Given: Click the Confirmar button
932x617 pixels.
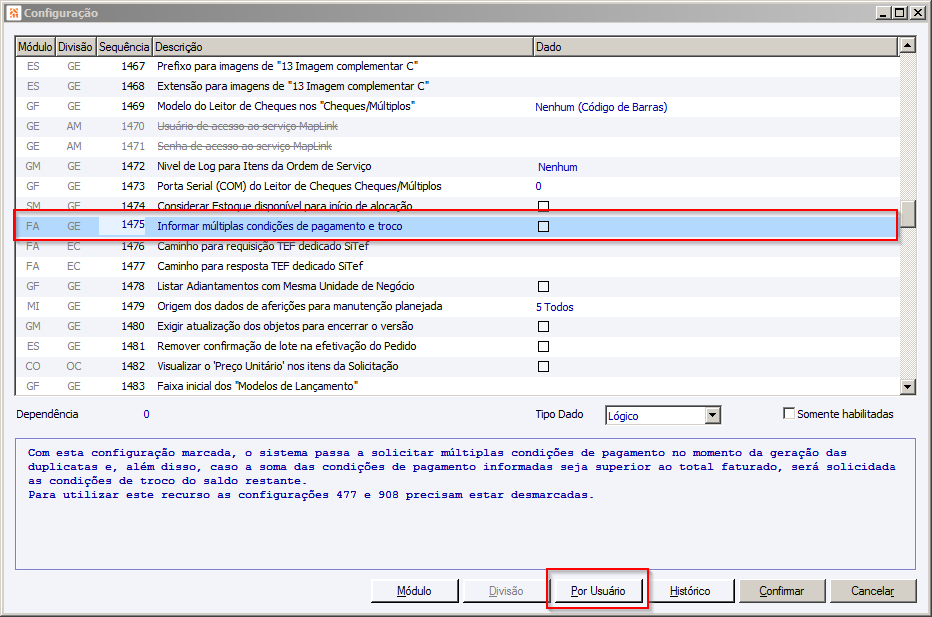Looking at the screenshot, I should (782, 591).
